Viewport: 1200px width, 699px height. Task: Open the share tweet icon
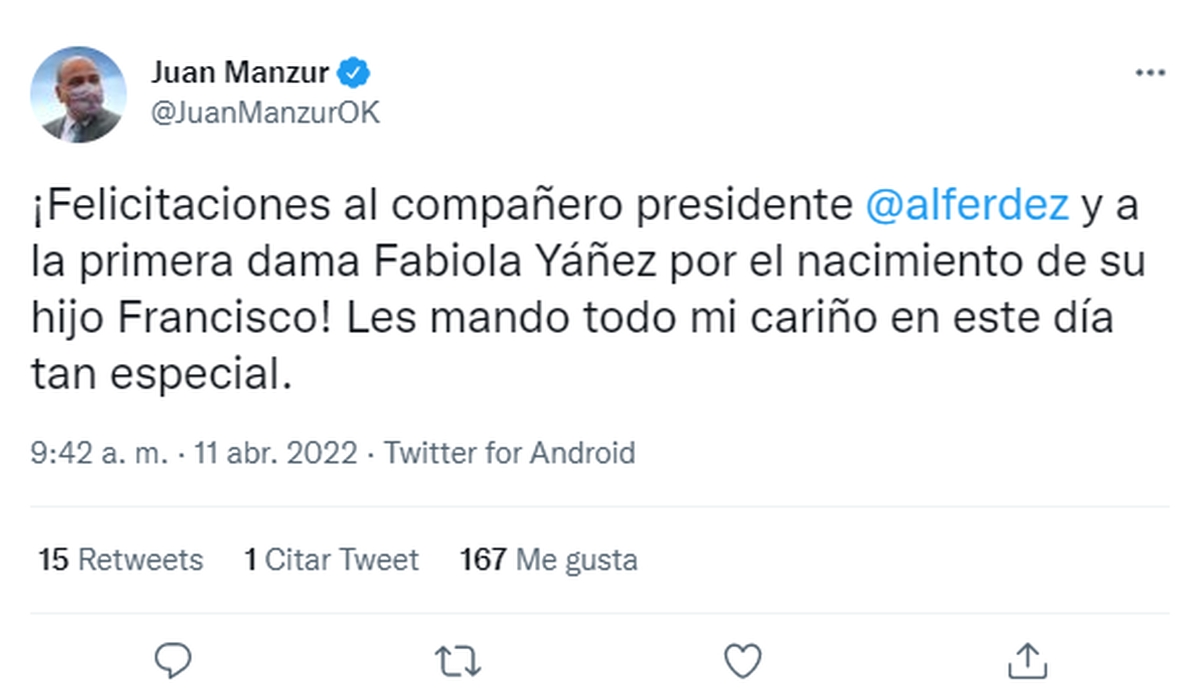(1026, 659)
